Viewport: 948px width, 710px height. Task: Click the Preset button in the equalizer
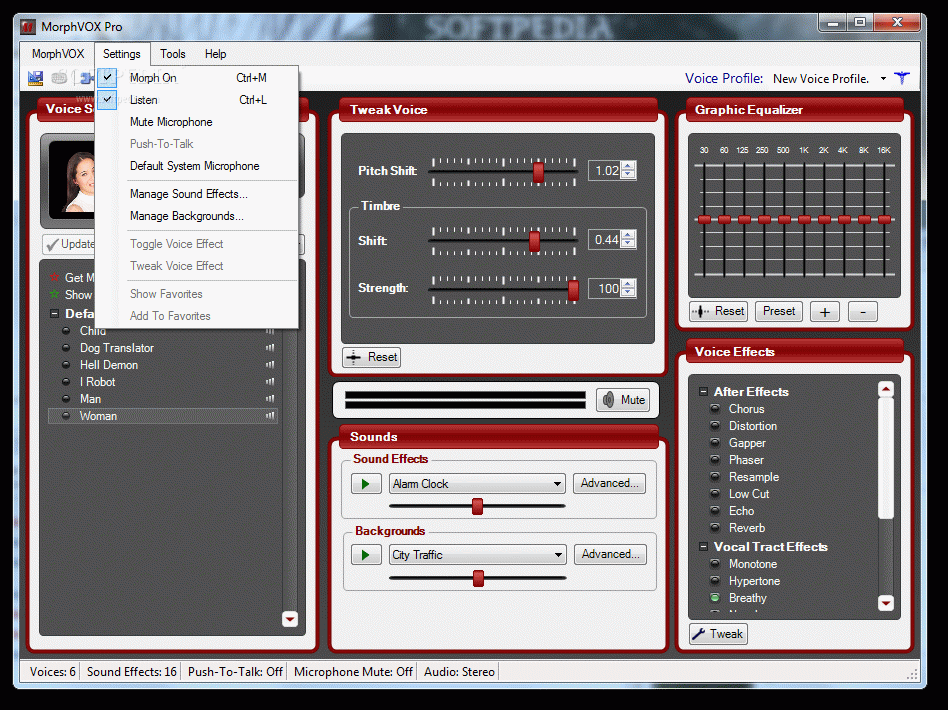click(x=778, y=311)
